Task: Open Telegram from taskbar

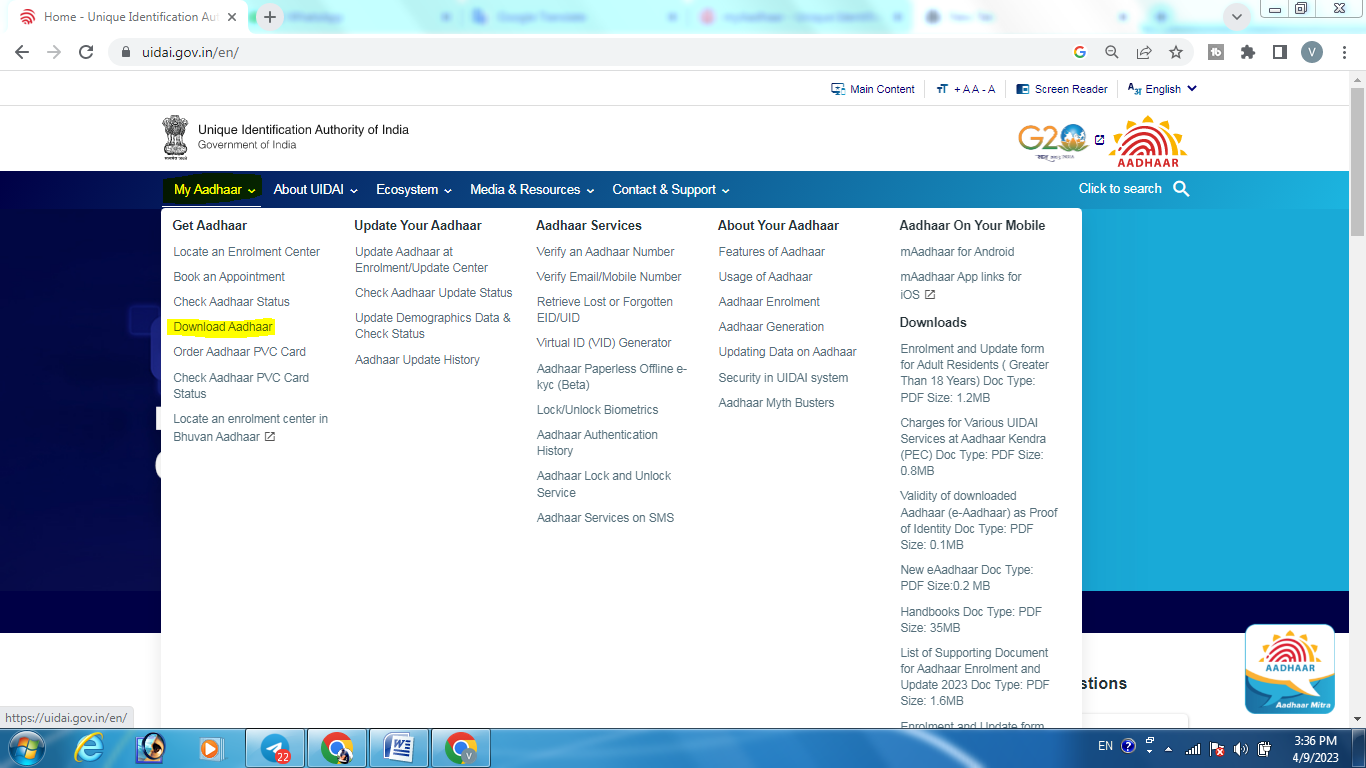Action: click(275, 748)
